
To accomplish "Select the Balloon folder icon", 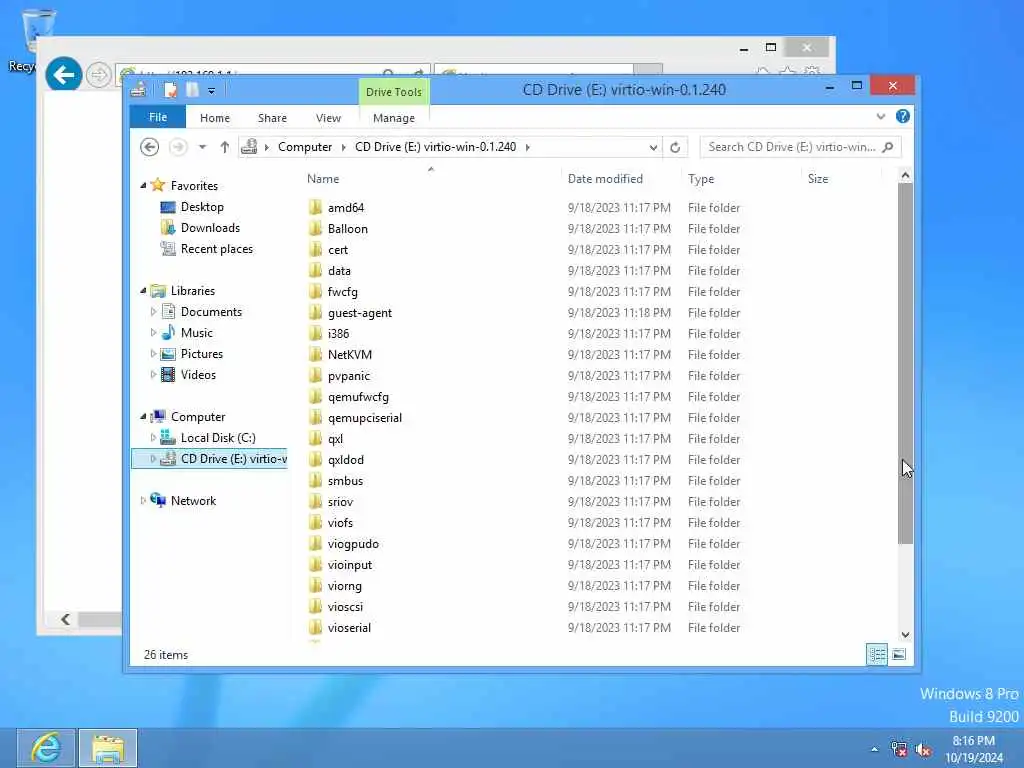I will pyautogui.click(x=315, y=228).
